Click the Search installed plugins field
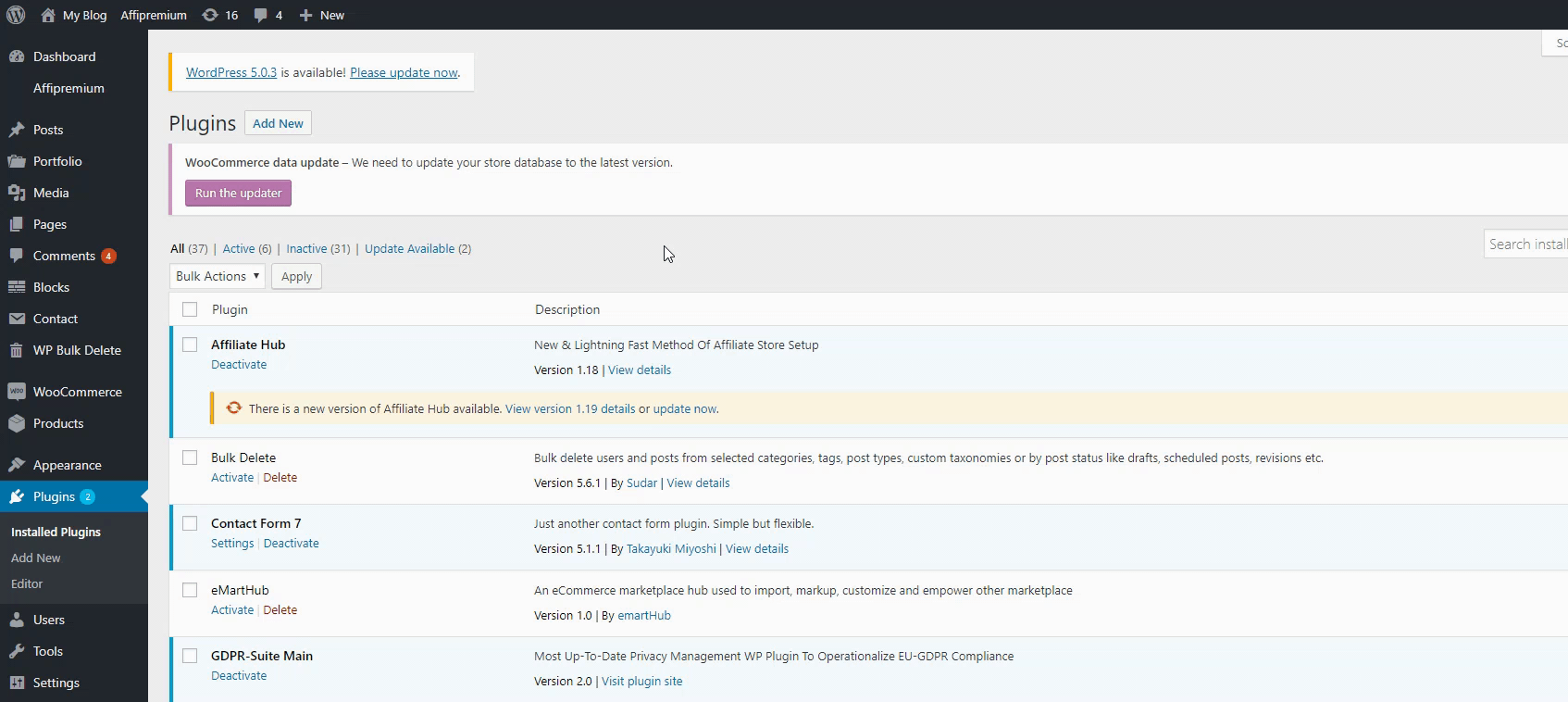 [1525, 244]
